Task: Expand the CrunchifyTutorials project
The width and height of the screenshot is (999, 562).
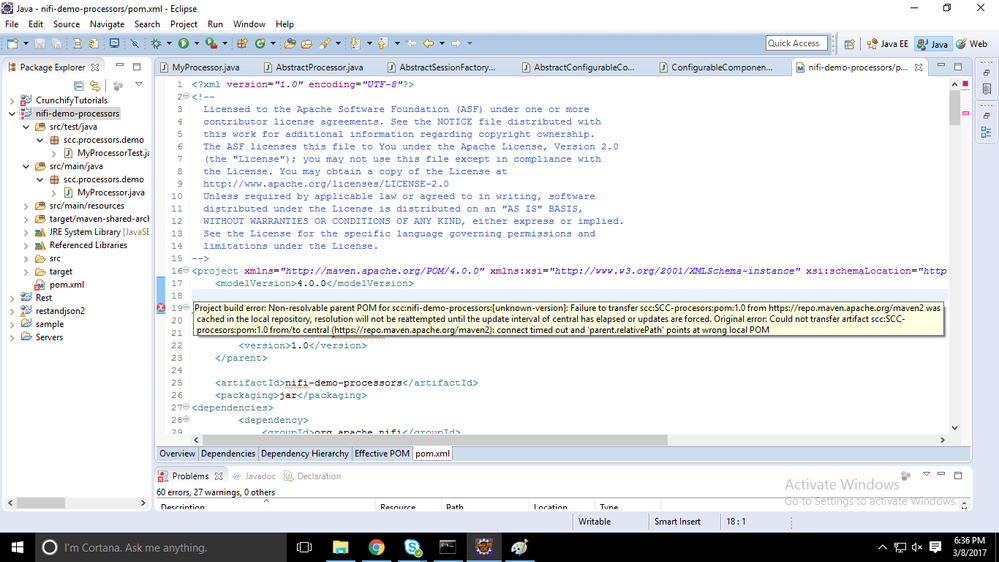Action: pyautogui.click(x=12, y=101)
